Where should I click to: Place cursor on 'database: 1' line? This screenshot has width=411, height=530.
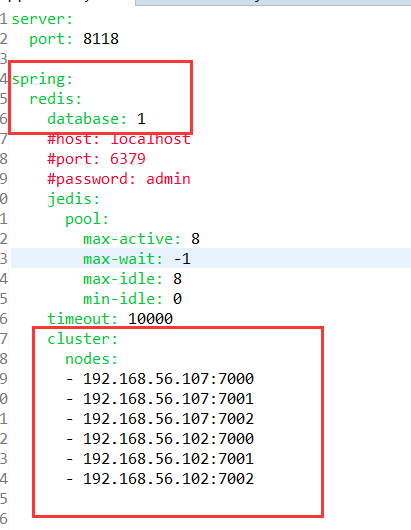(97, 119)
